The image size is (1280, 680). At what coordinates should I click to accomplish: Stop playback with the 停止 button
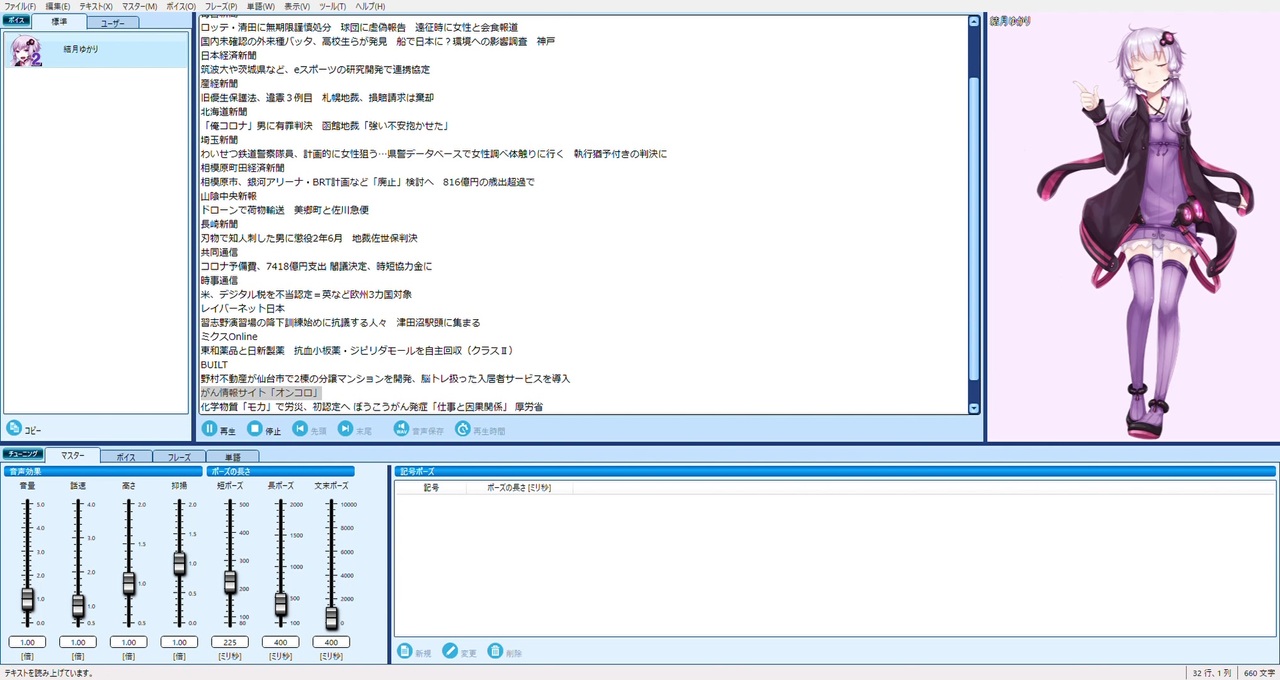coord(264,429)
